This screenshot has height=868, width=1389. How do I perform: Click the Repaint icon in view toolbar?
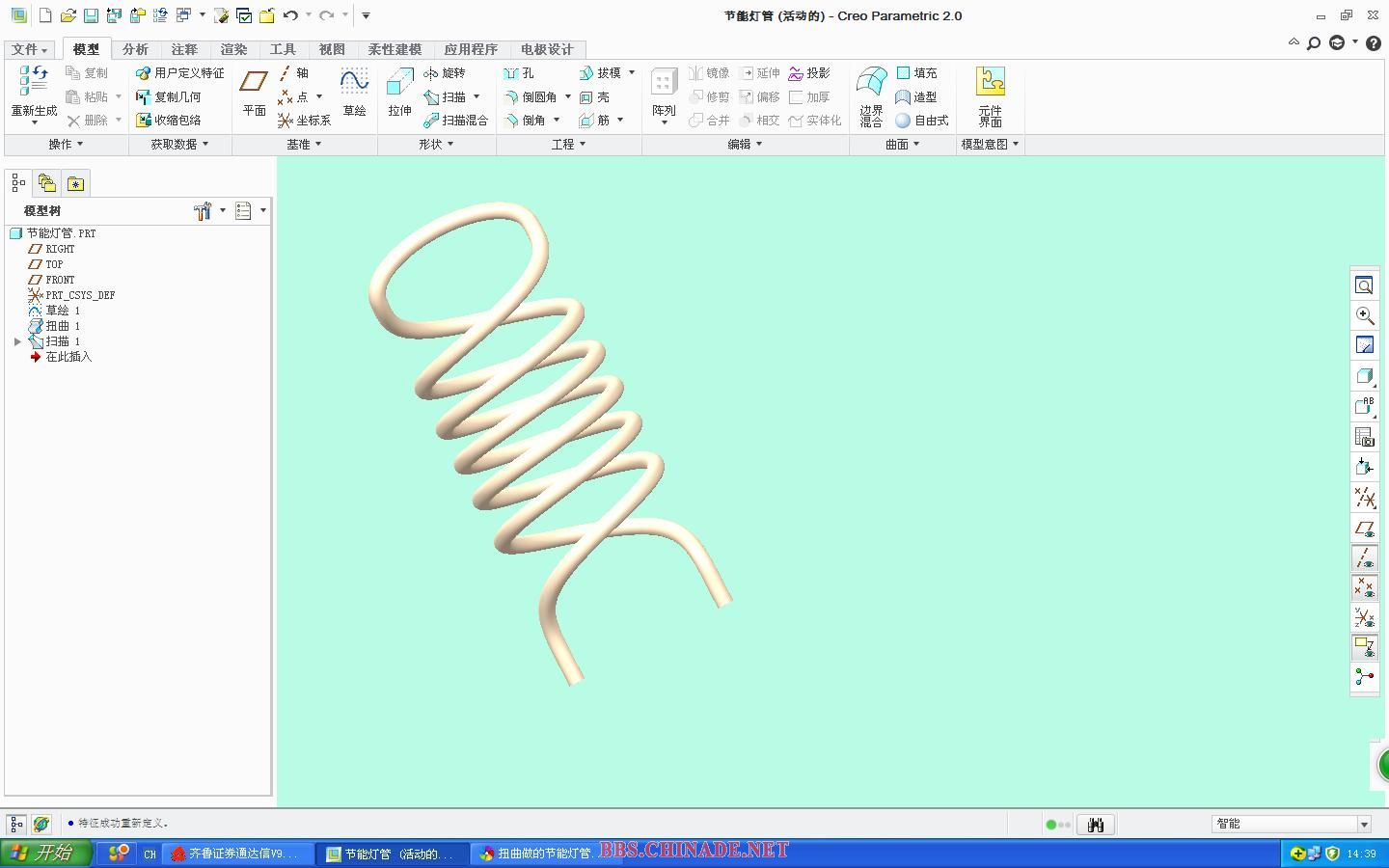(x=1364, y=345)
